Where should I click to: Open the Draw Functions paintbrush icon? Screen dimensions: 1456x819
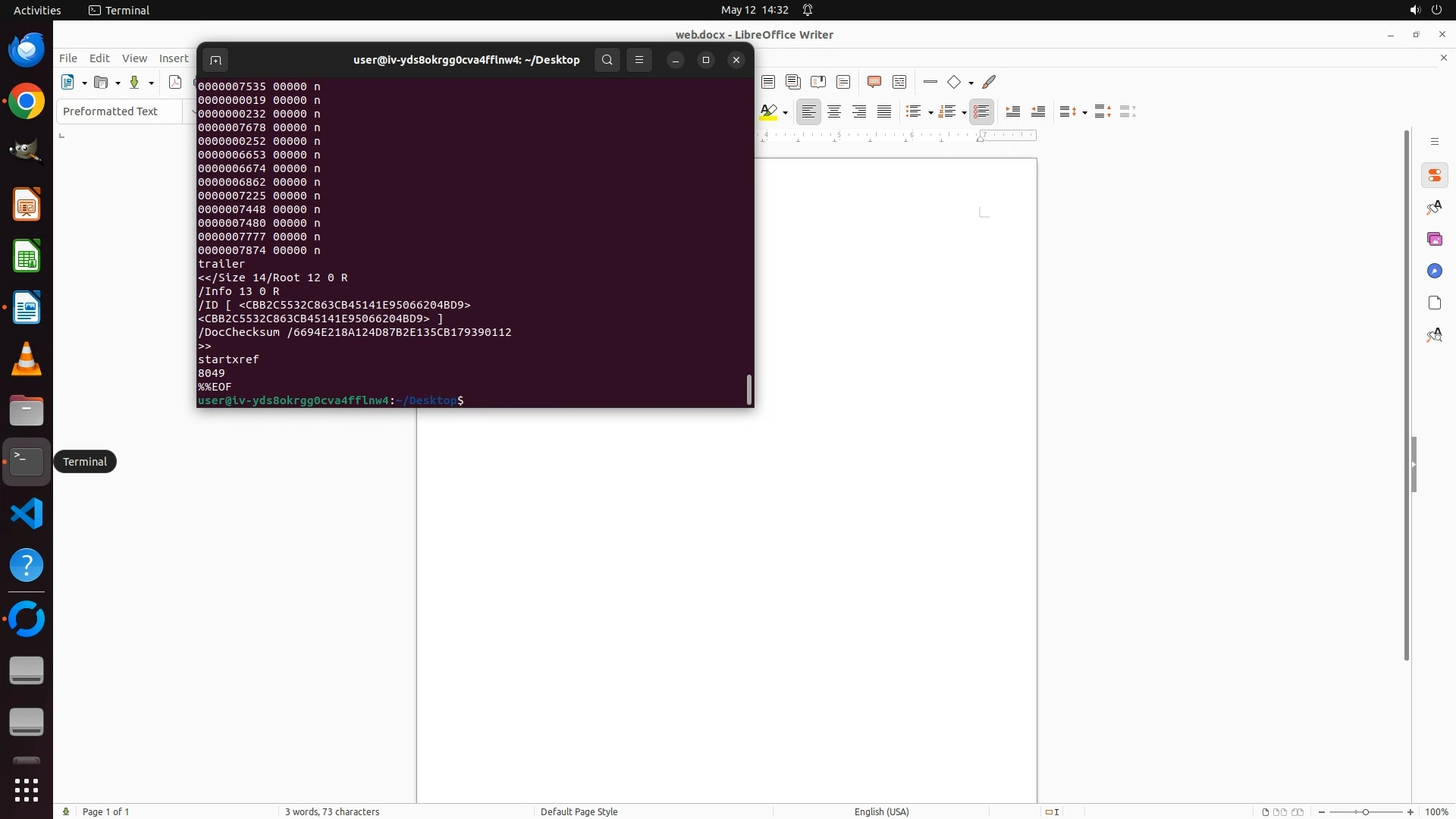pos(989,82)
